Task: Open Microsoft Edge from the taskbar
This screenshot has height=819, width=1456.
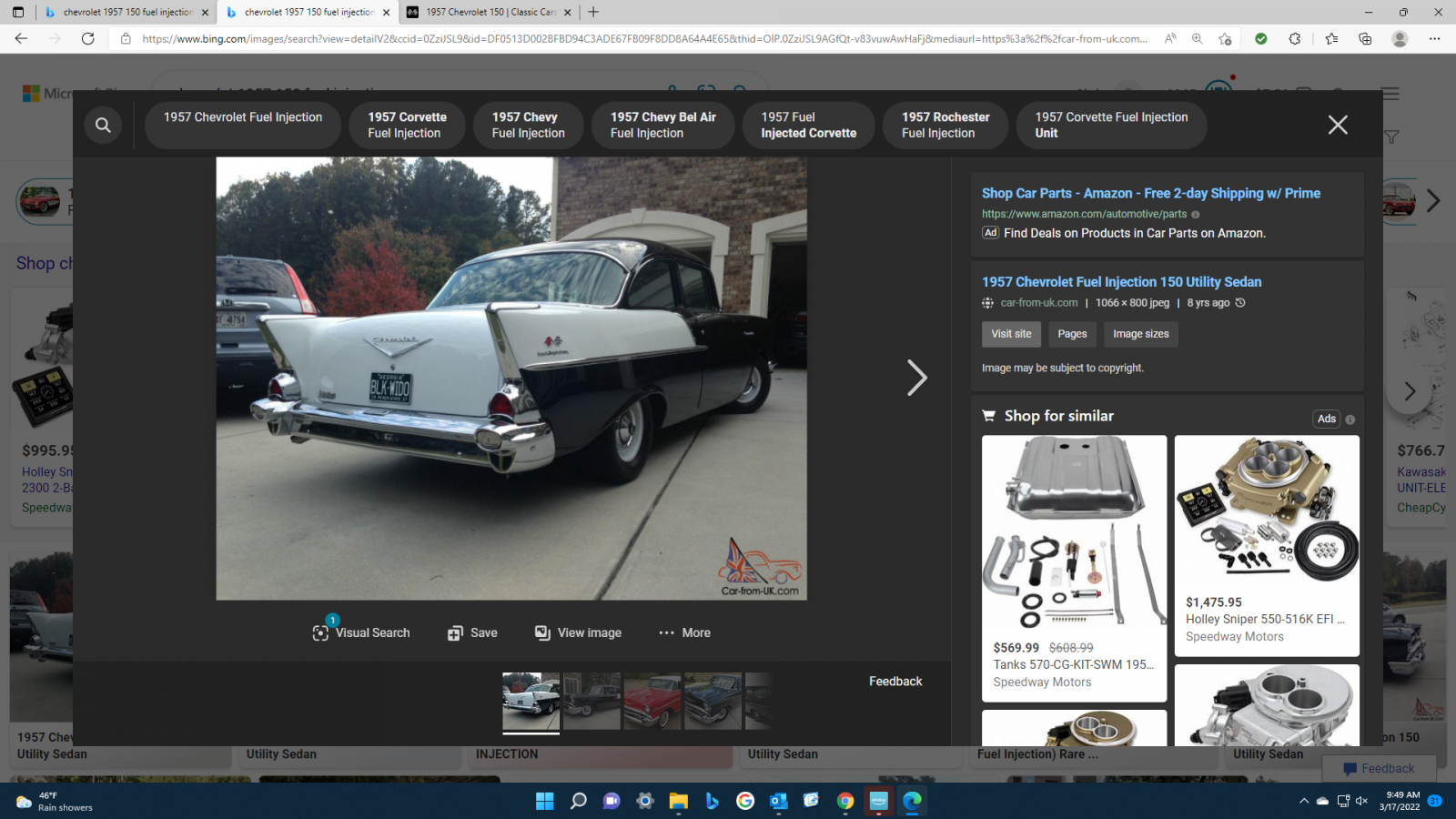Action: (x=912, y=801)
